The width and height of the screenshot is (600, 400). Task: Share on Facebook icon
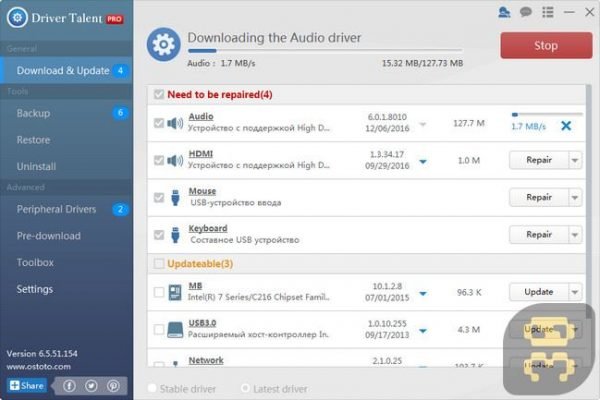point(69,386)
